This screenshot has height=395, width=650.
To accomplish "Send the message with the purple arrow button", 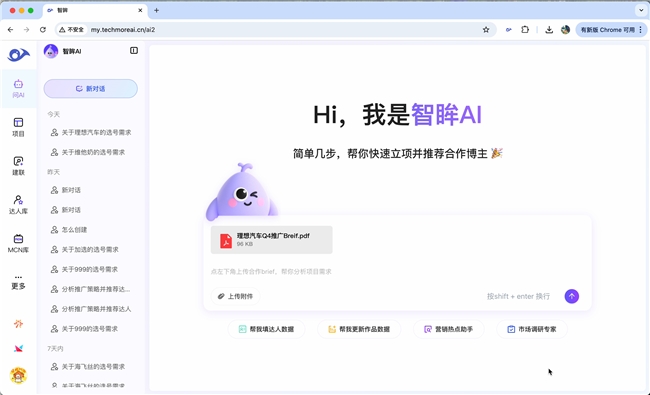I will click(572, 296).
